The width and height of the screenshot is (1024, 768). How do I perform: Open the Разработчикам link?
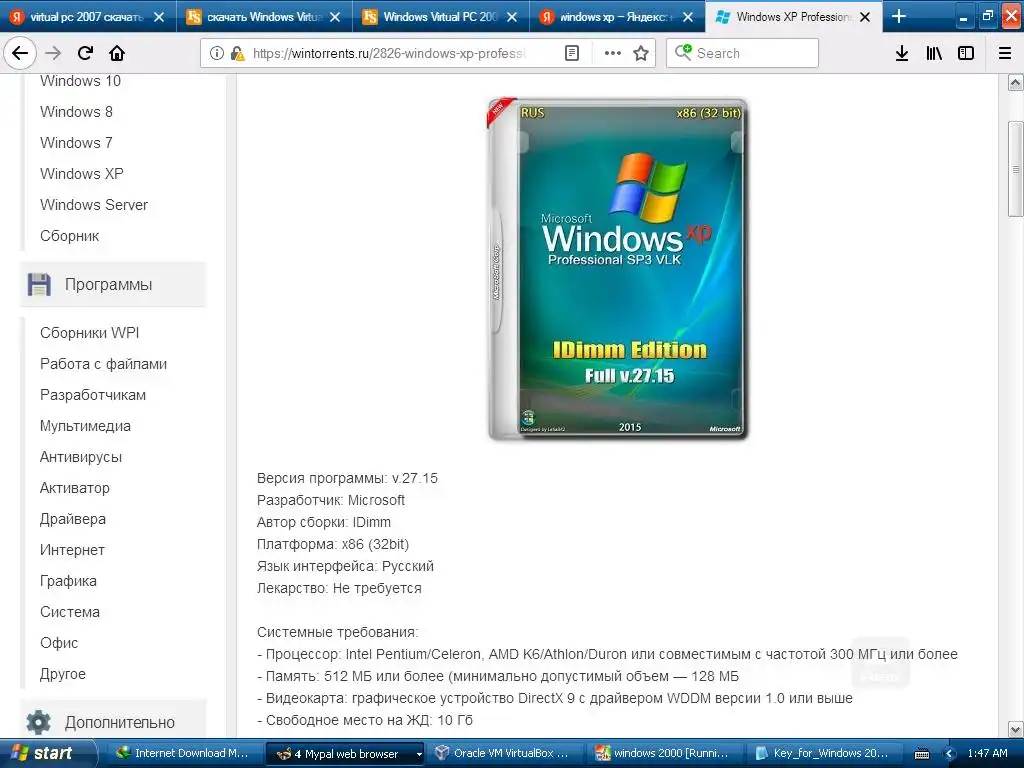93,395
